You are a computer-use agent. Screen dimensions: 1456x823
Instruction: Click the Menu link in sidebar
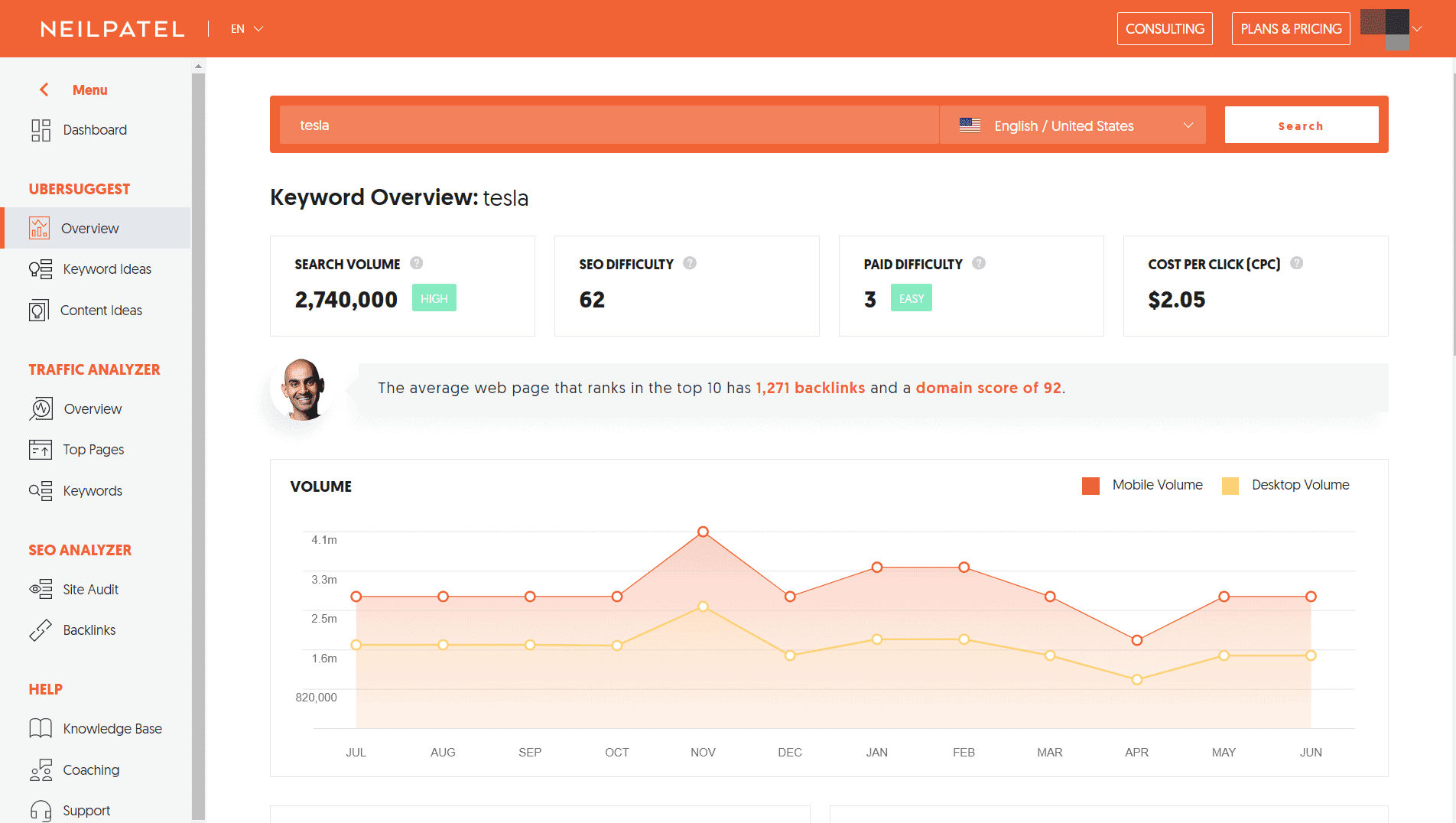(x=90, y=89)
